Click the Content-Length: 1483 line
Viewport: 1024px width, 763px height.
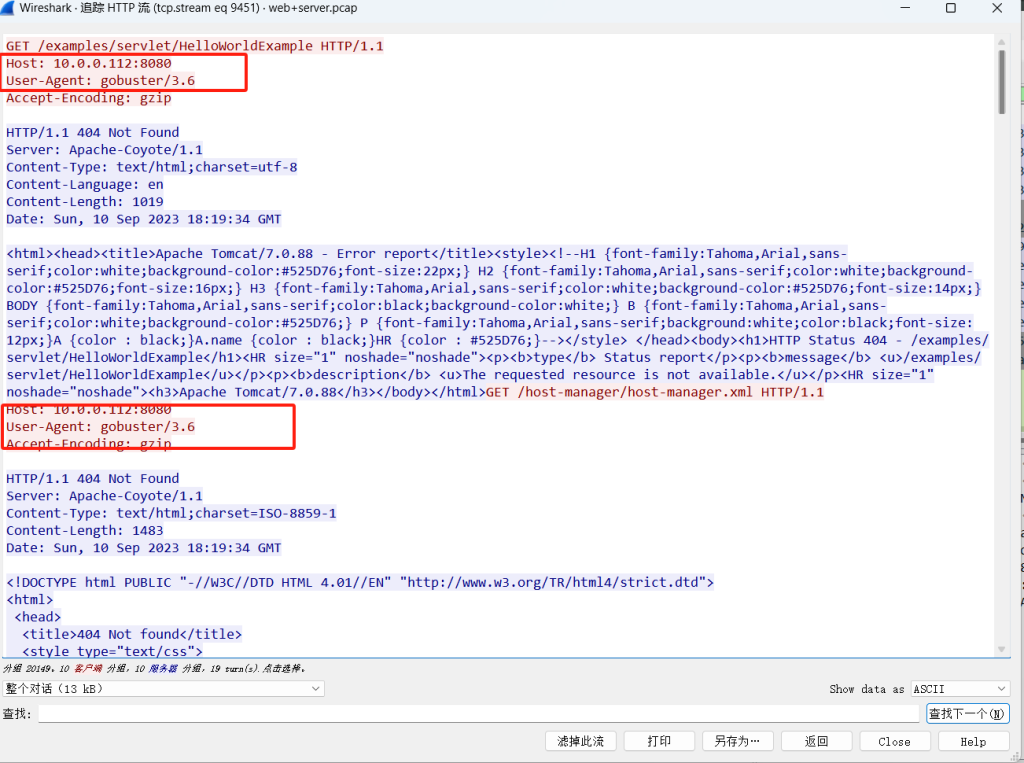[85, 530]
